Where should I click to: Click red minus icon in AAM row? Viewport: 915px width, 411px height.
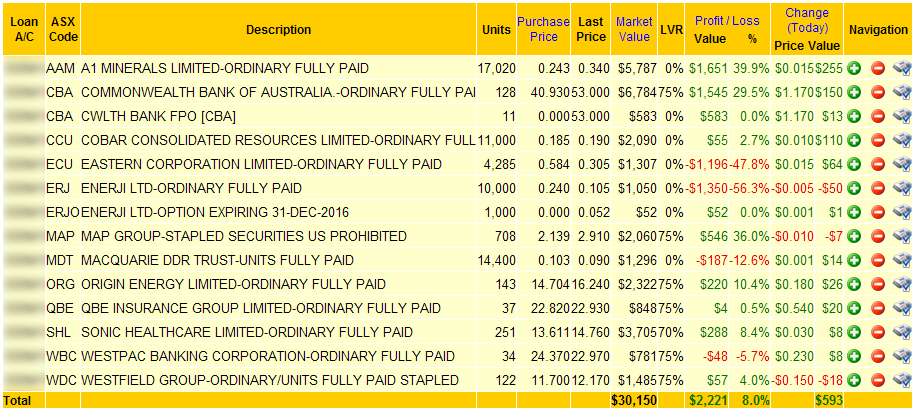878,68
